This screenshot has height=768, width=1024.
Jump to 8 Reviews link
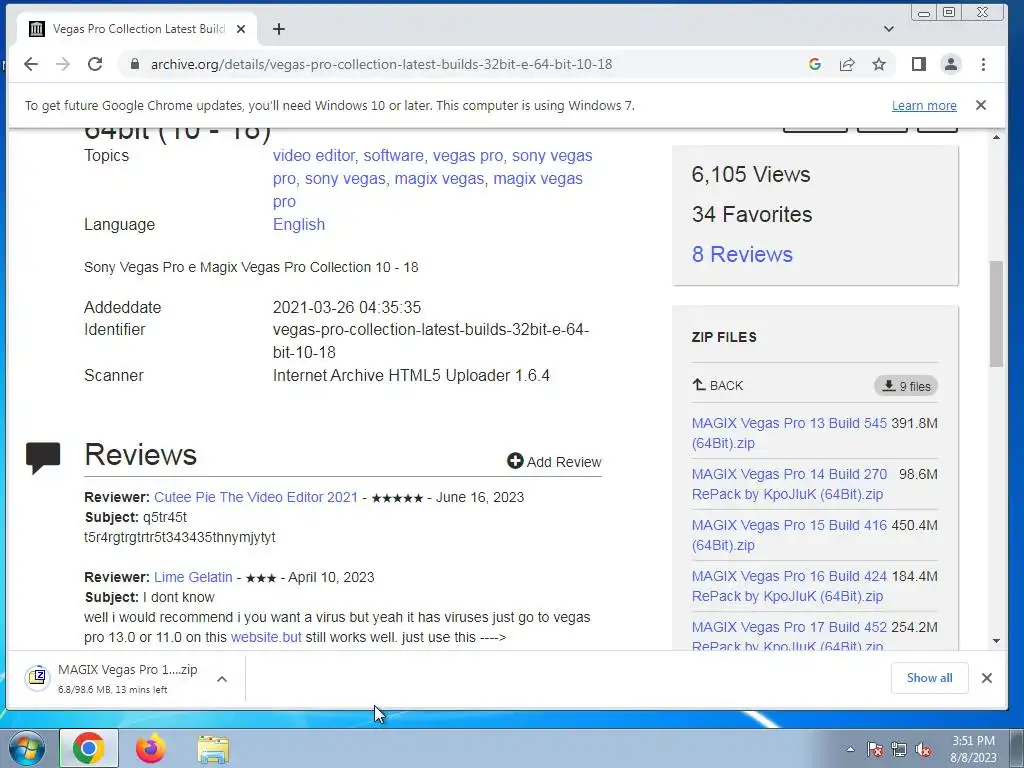point(742,254)
